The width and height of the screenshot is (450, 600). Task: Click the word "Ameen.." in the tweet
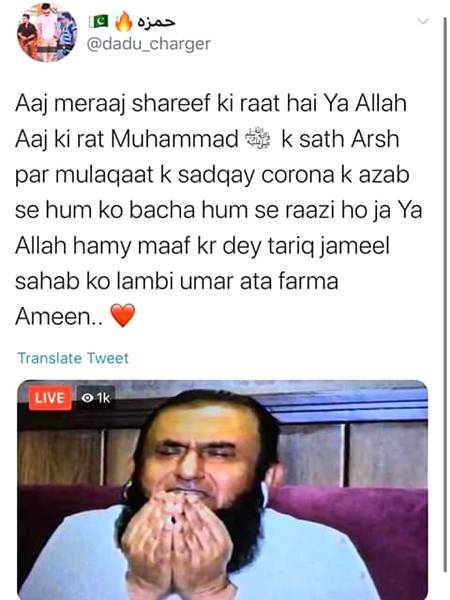coord(59,317)
